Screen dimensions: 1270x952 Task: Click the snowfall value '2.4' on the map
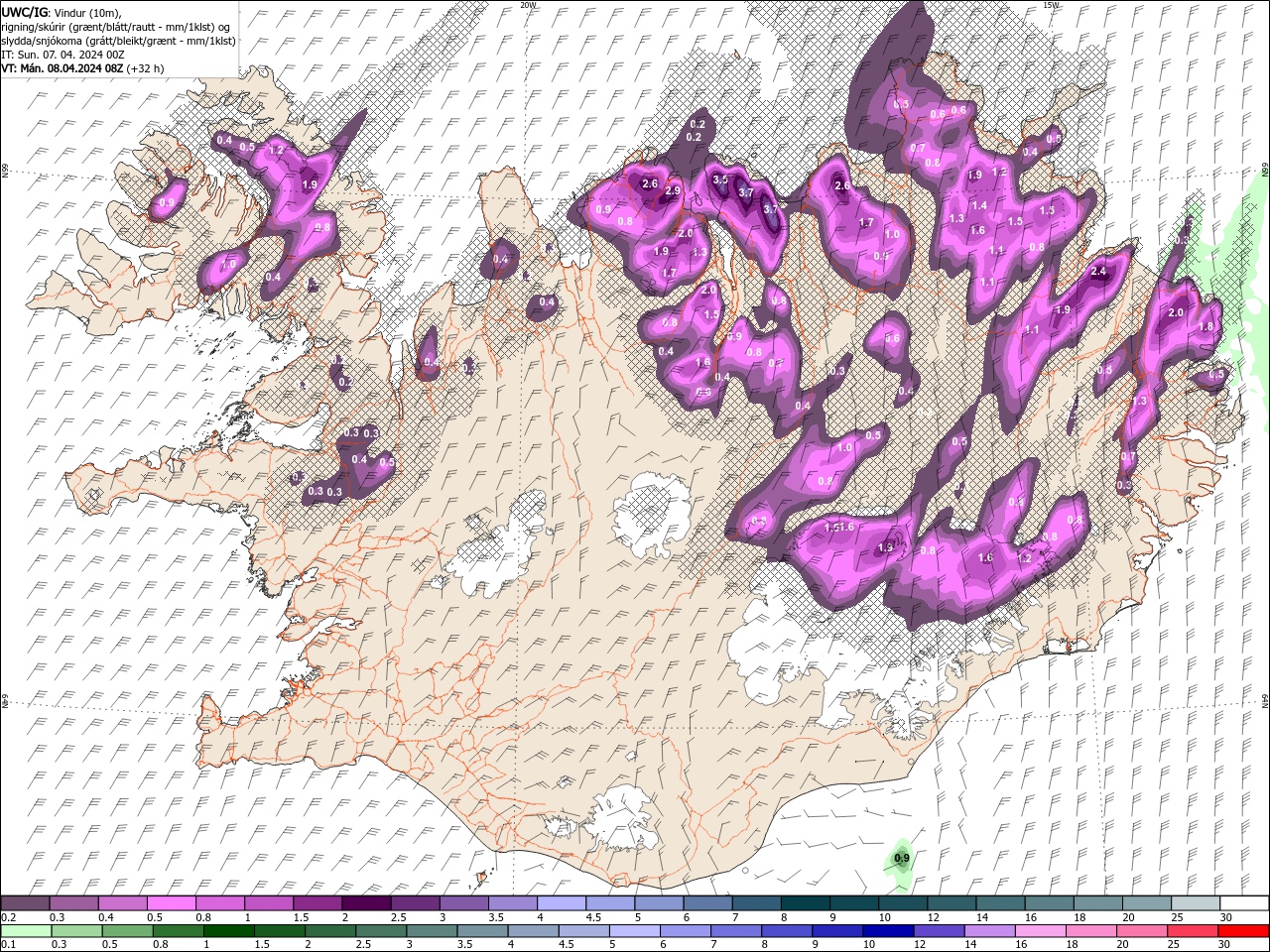coord(1098,271)
